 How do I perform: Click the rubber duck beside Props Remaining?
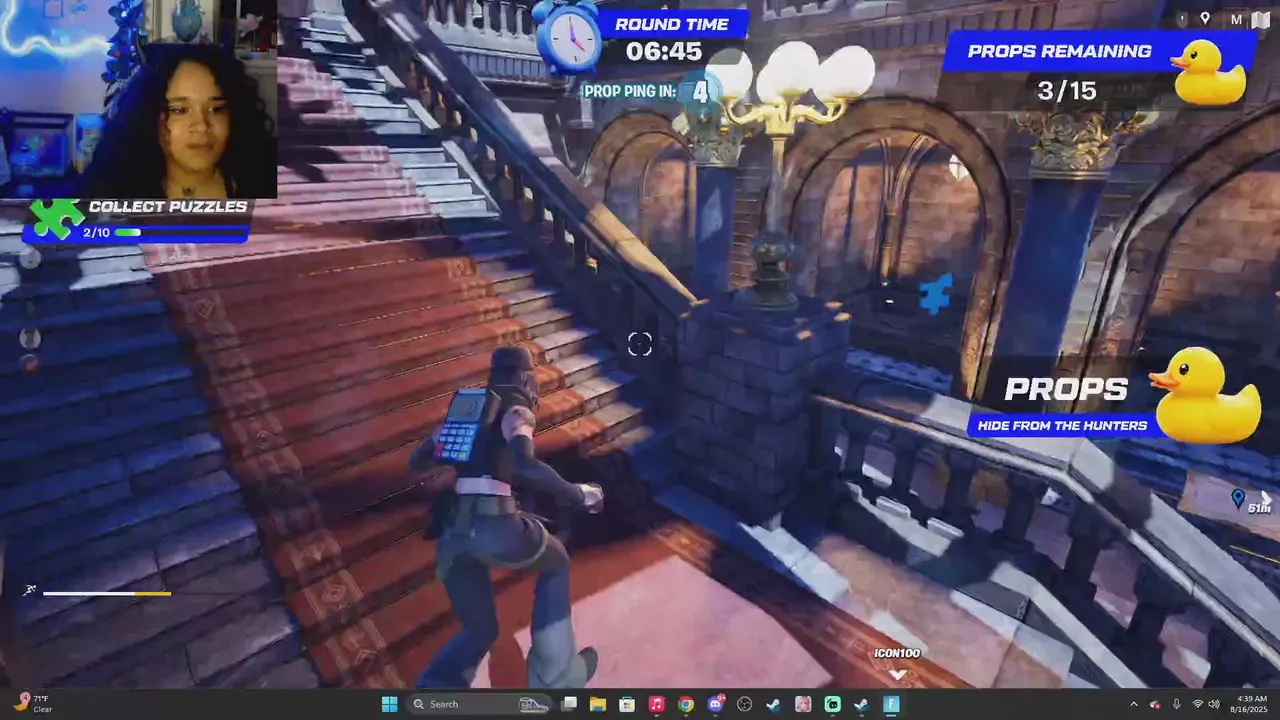click(x=1209, y=71)
